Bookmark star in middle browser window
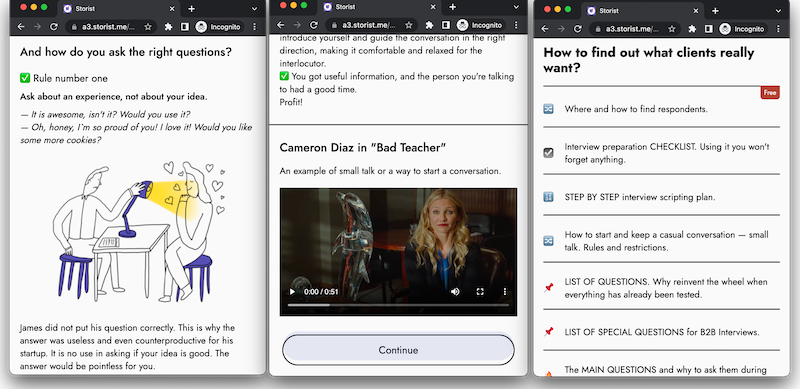Screen dimensions: 800x389 (409, 25)
